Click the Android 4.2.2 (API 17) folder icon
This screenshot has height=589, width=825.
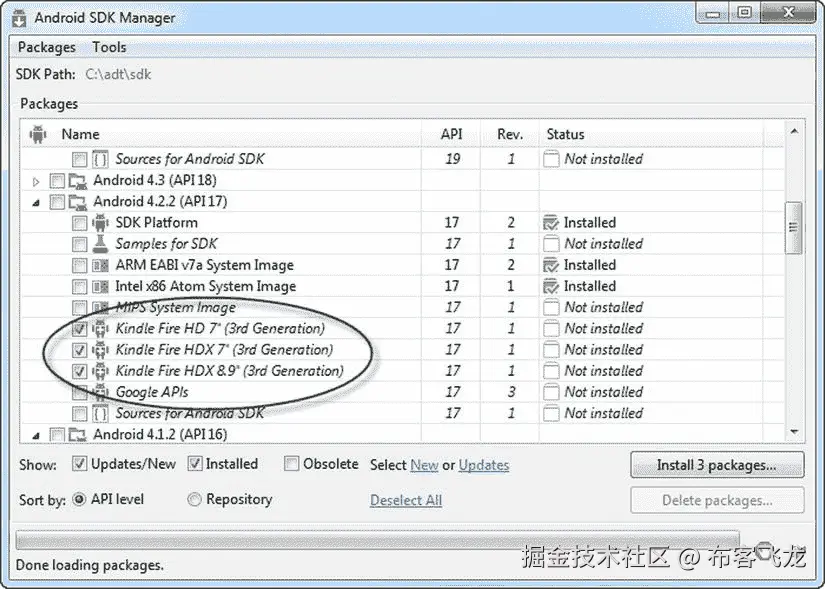[78, 202]
